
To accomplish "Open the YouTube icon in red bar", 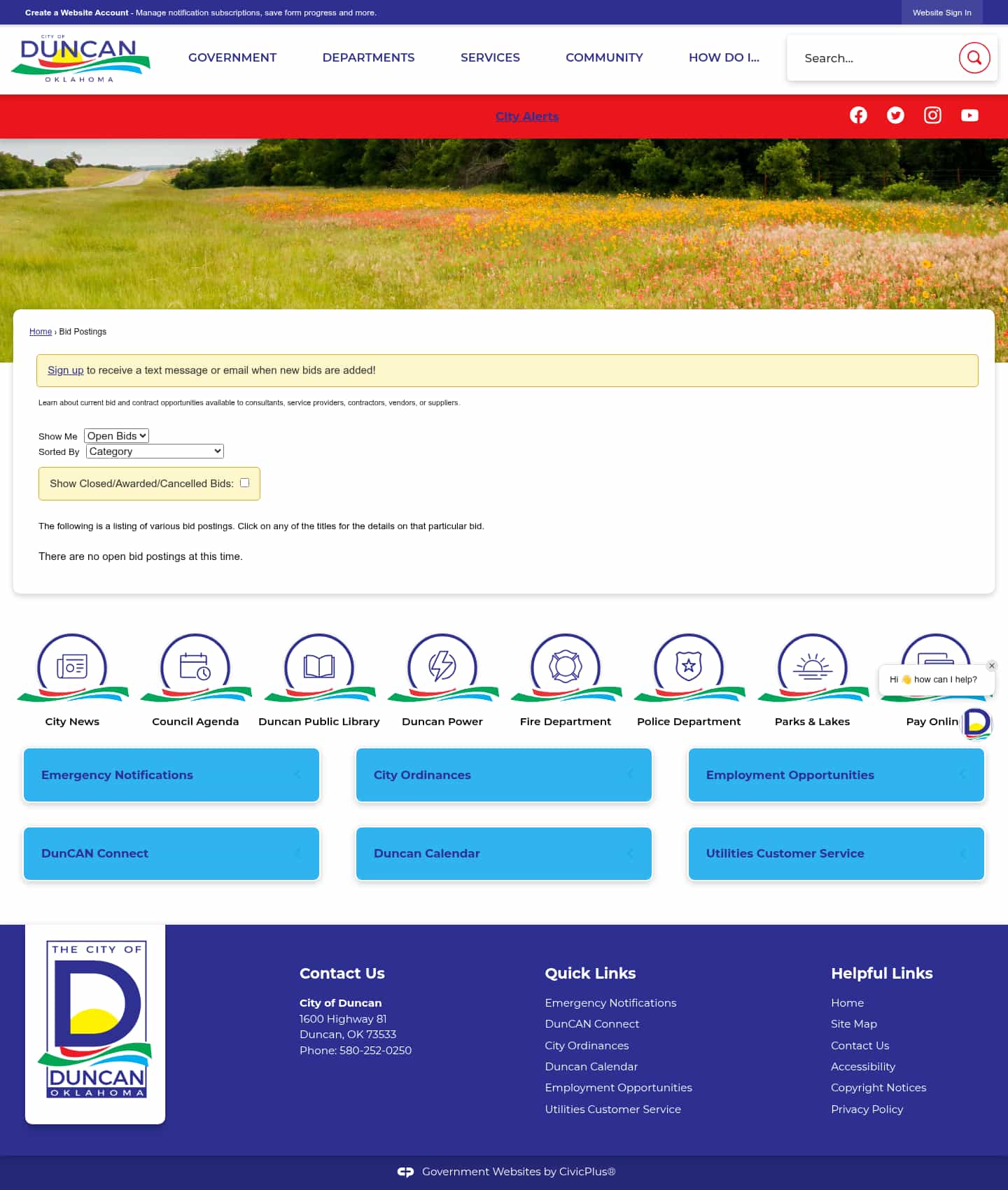I will tap(969, 115).
